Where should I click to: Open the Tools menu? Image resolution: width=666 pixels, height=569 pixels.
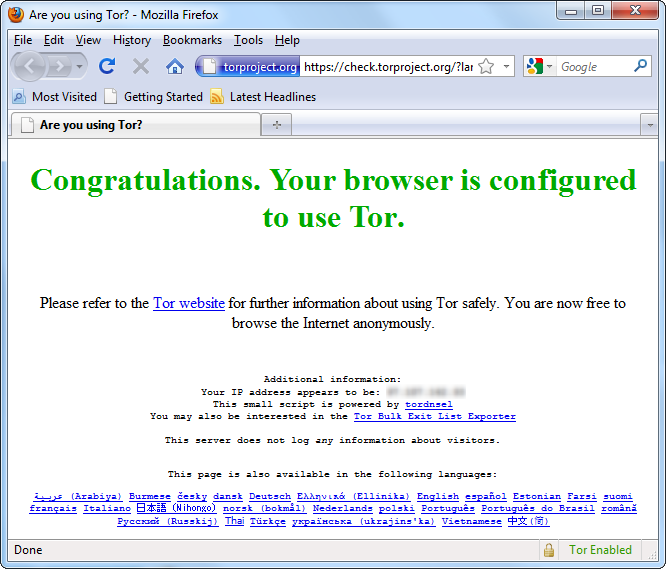[x=248, y=40]
